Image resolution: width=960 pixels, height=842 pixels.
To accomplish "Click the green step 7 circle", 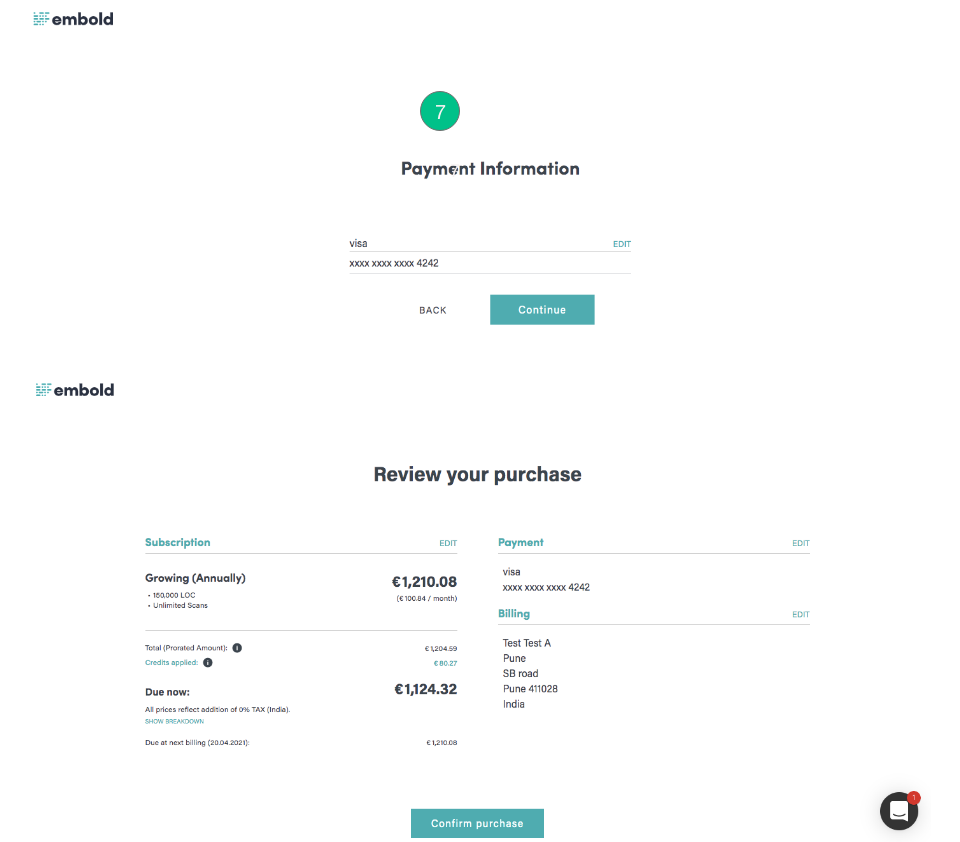I will coord(440,111).
